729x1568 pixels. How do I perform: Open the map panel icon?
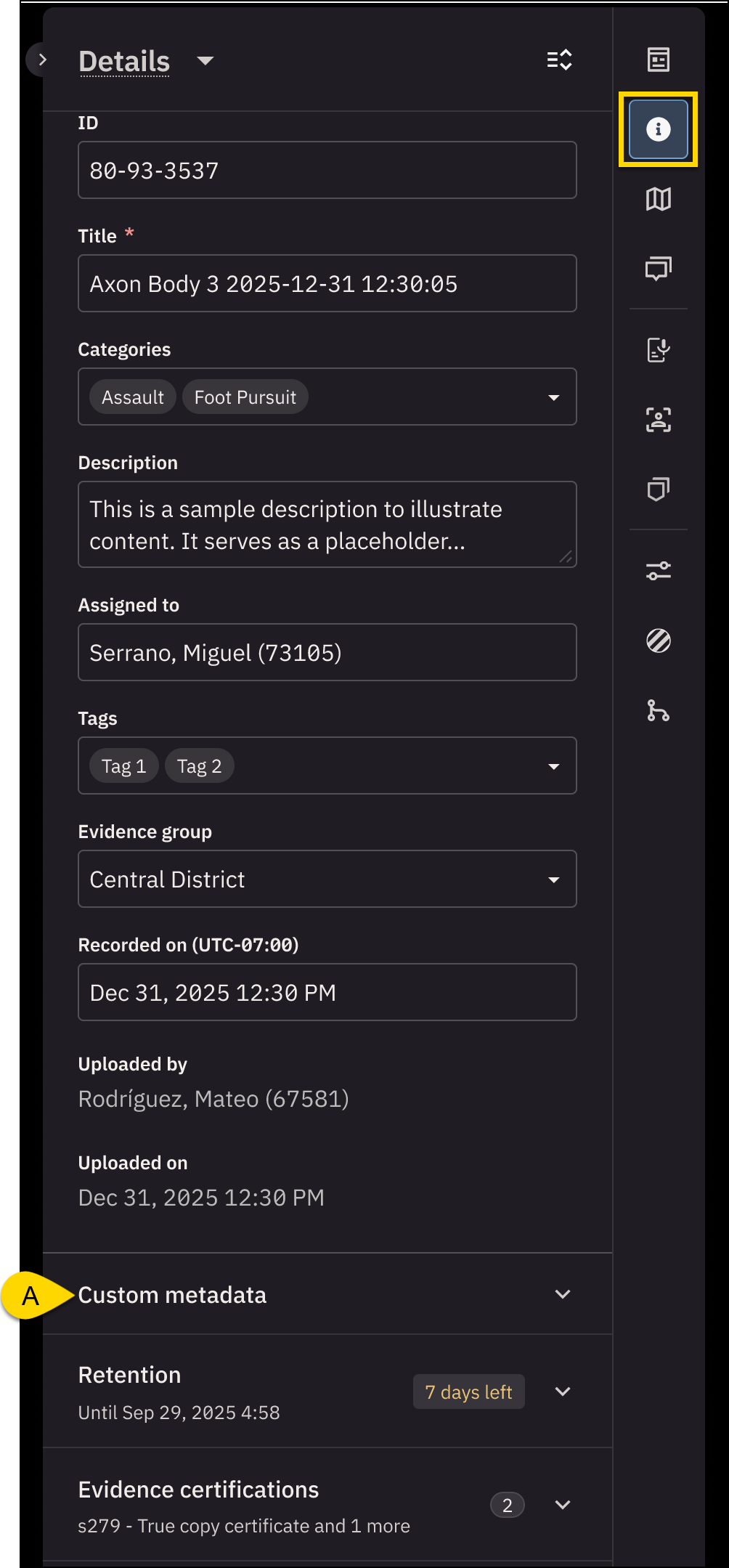[x=658, y=199]
